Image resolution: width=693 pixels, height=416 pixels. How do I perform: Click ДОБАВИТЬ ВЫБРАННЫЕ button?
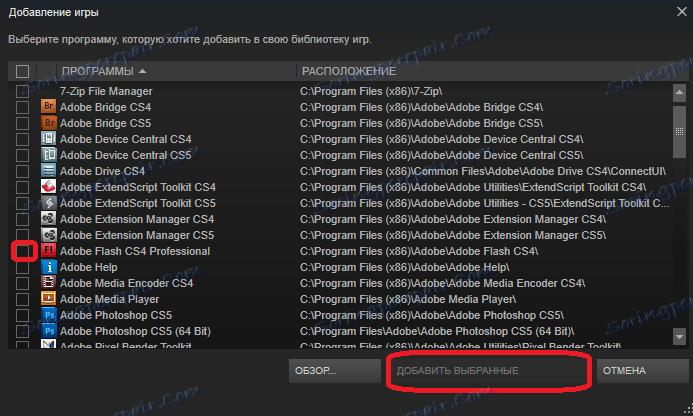(489, 370)
